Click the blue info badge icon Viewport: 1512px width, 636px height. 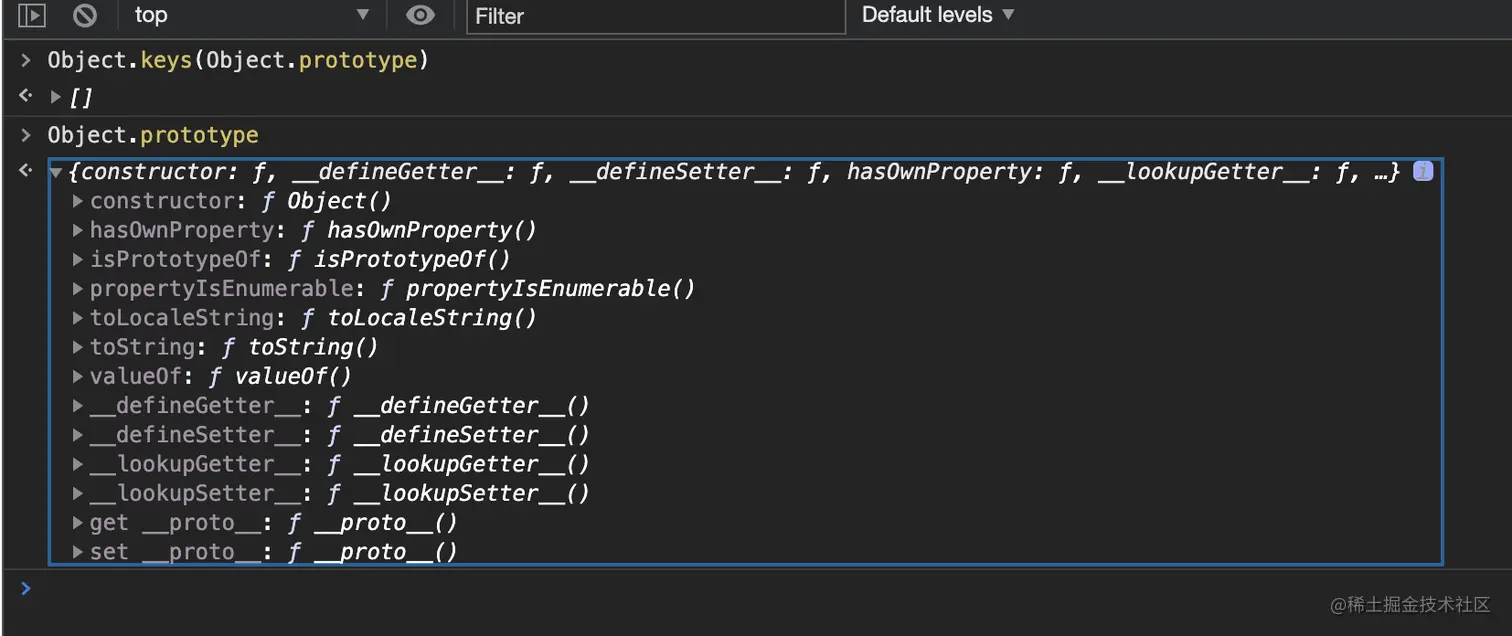click(x=1422, y=171)
